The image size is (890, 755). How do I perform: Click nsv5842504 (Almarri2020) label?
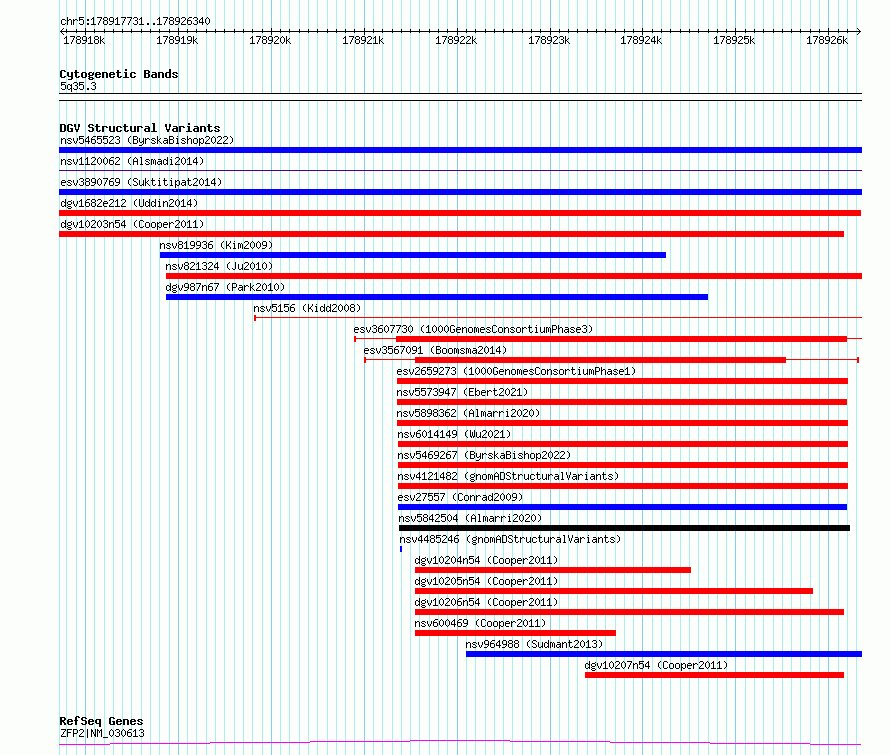coord(471,518)
